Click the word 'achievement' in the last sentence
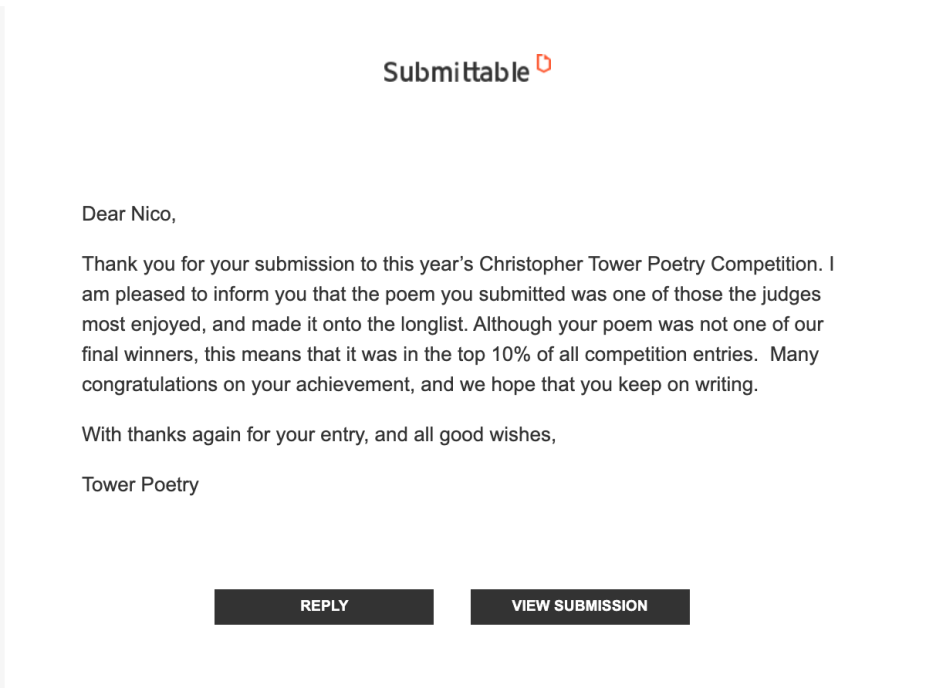 point(353,384)
